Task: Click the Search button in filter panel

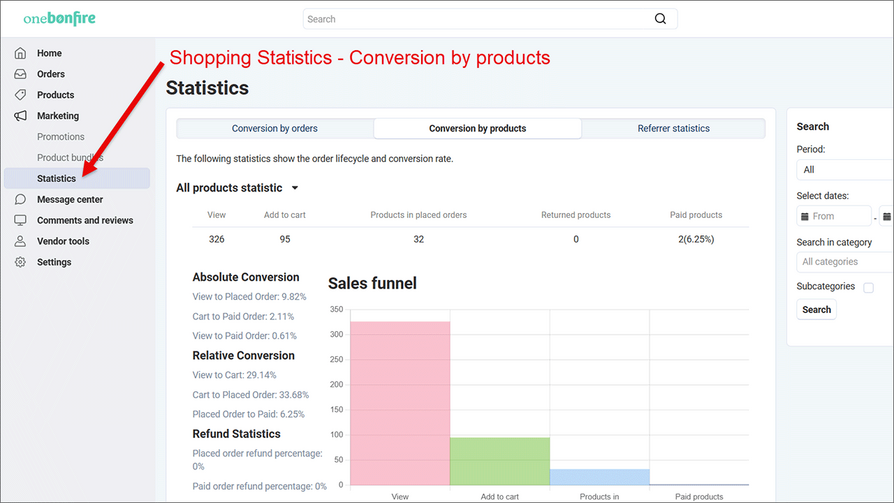Action: point(816,310)
